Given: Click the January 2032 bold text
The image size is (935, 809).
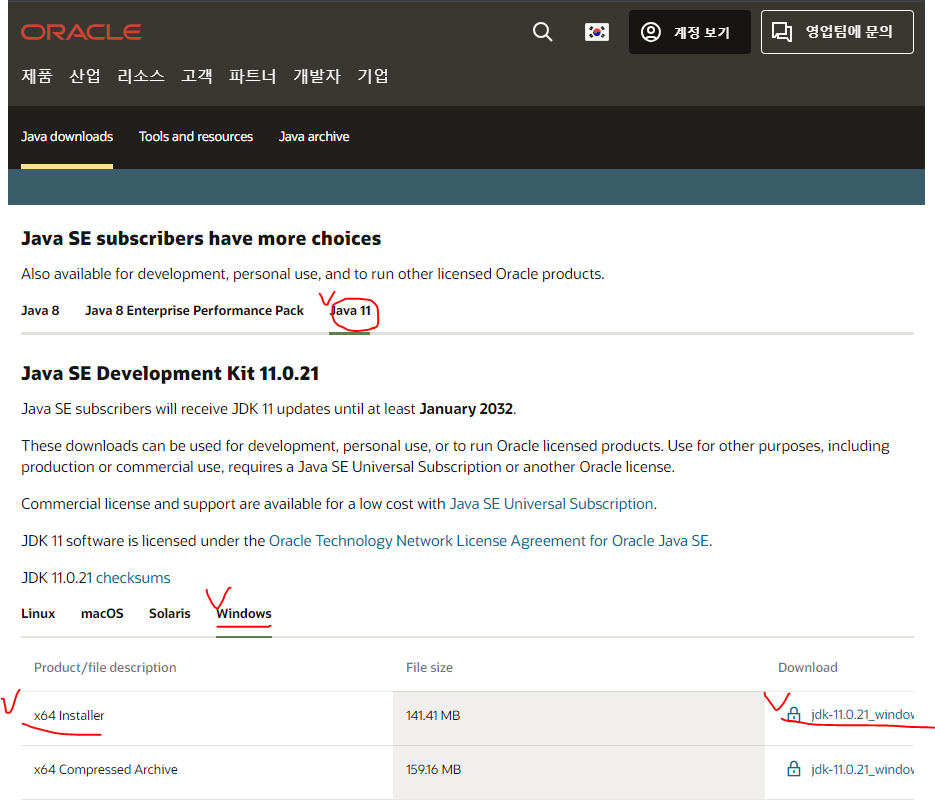Looking at the screenshot, I should coord(466,409).
